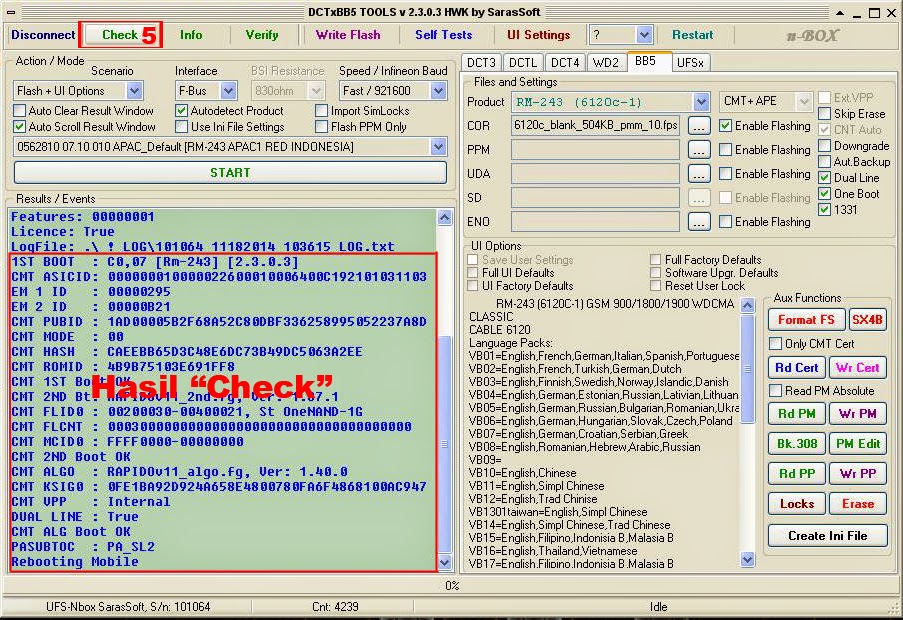903x620 pixels.
Task: Toggle PPM Enable Flashing checkbox
Action: 726,150
